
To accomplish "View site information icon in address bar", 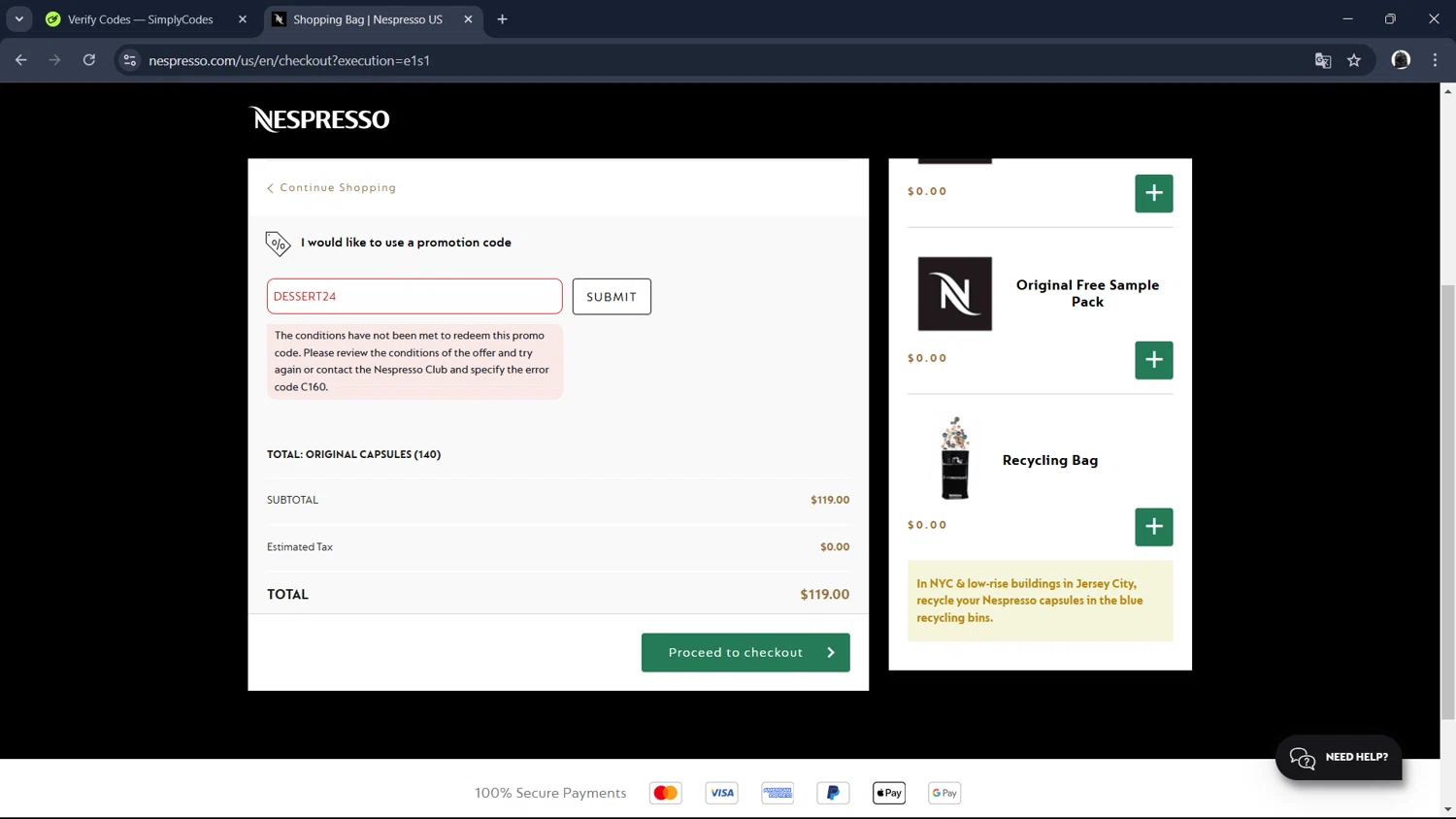I will 129,60.
